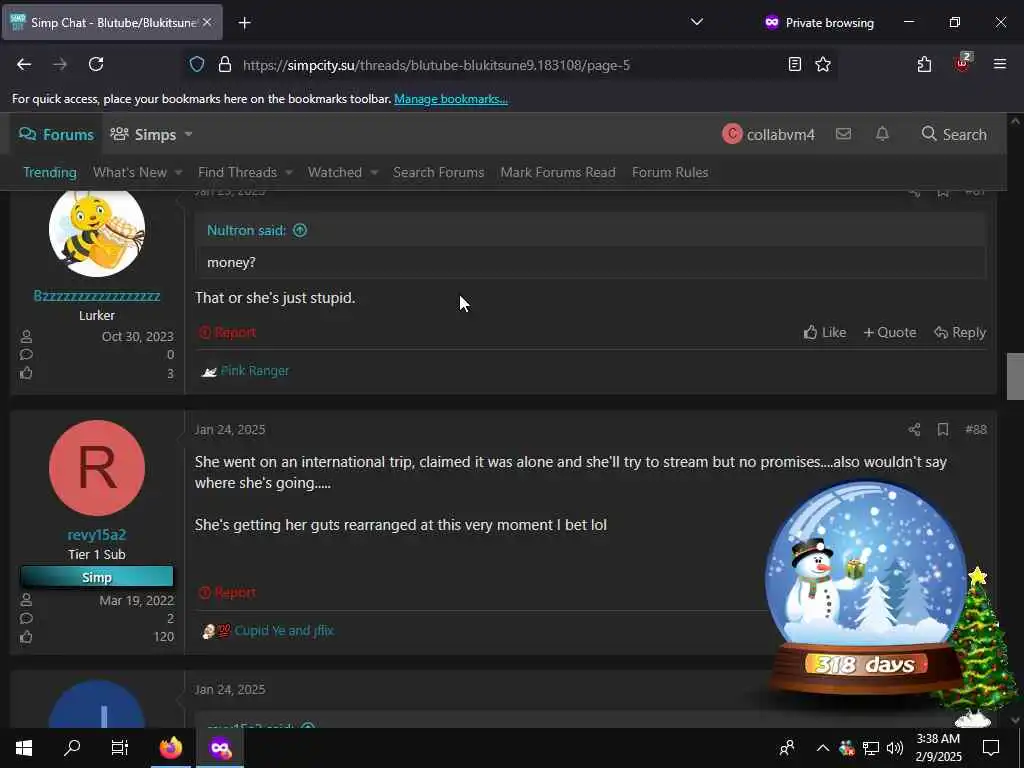Expand the What's New dropdown arrow
Viewport: 1024px width, 768px height.
tap(178, 172)
